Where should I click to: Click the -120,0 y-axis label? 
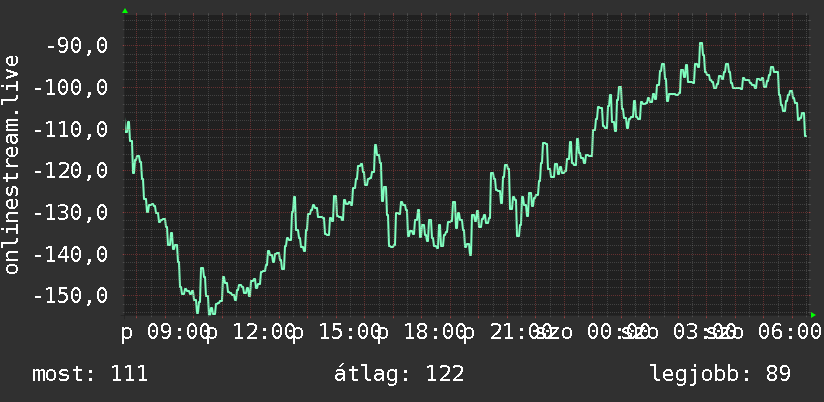70,171
